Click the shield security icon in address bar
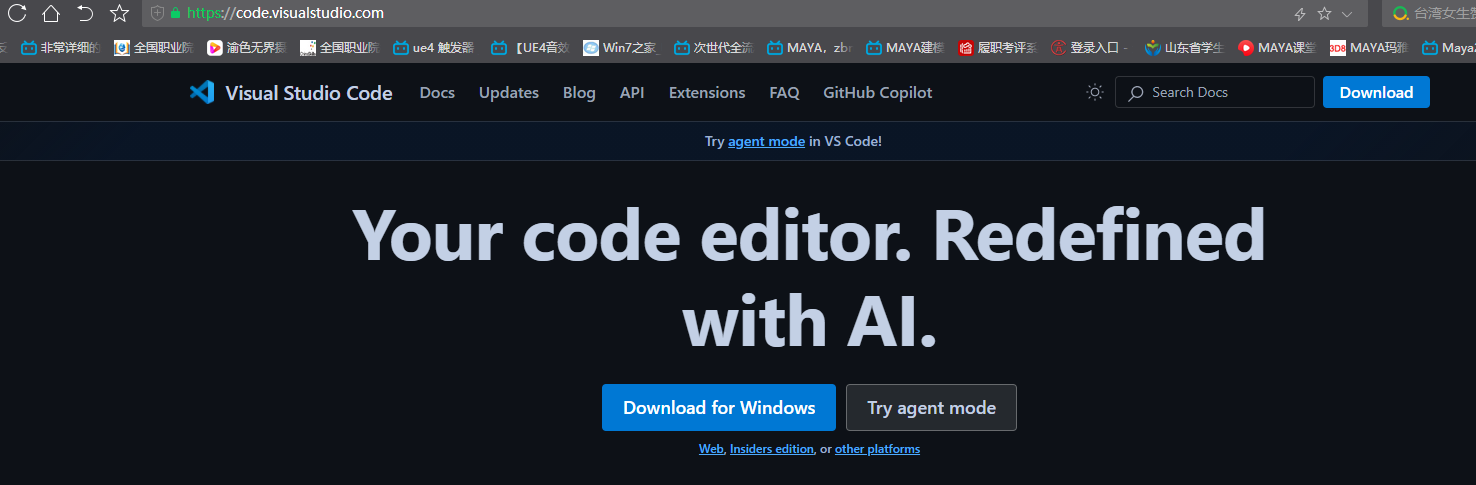1476x485 pixels. [157, 14]
